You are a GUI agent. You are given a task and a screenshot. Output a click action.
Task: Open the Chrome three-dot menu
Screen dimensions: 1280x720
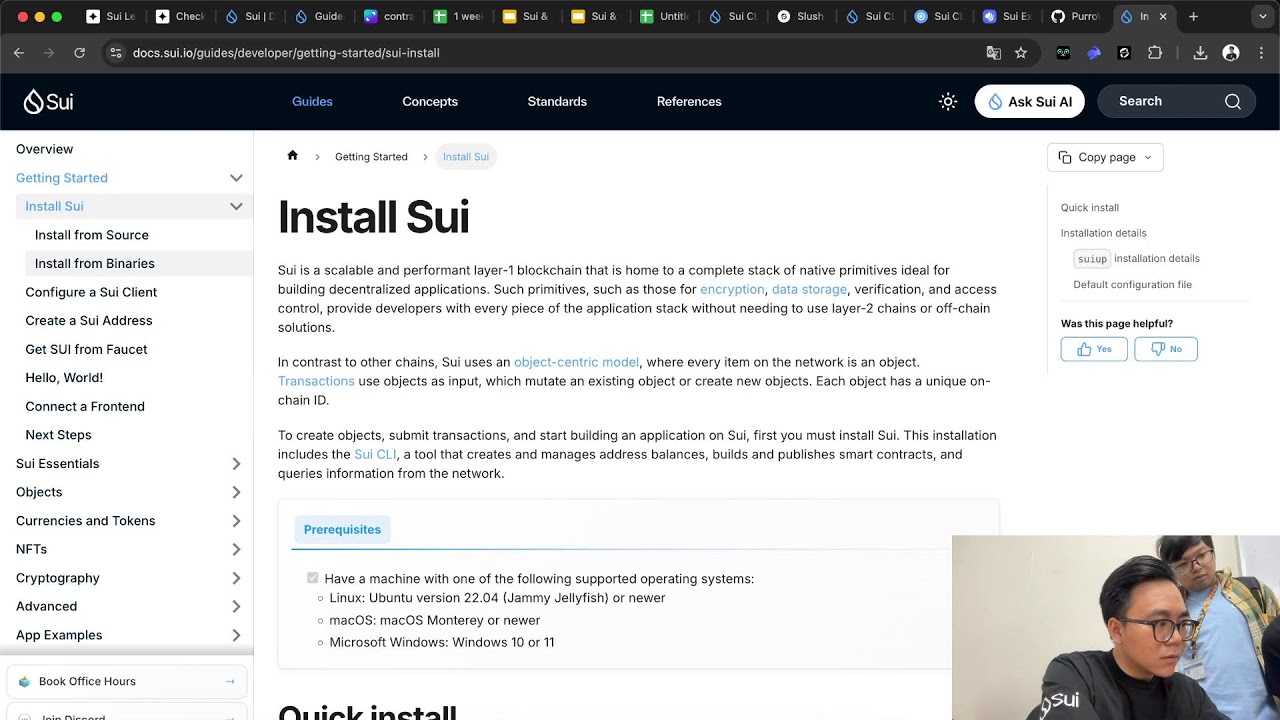tap(1261, 53)
